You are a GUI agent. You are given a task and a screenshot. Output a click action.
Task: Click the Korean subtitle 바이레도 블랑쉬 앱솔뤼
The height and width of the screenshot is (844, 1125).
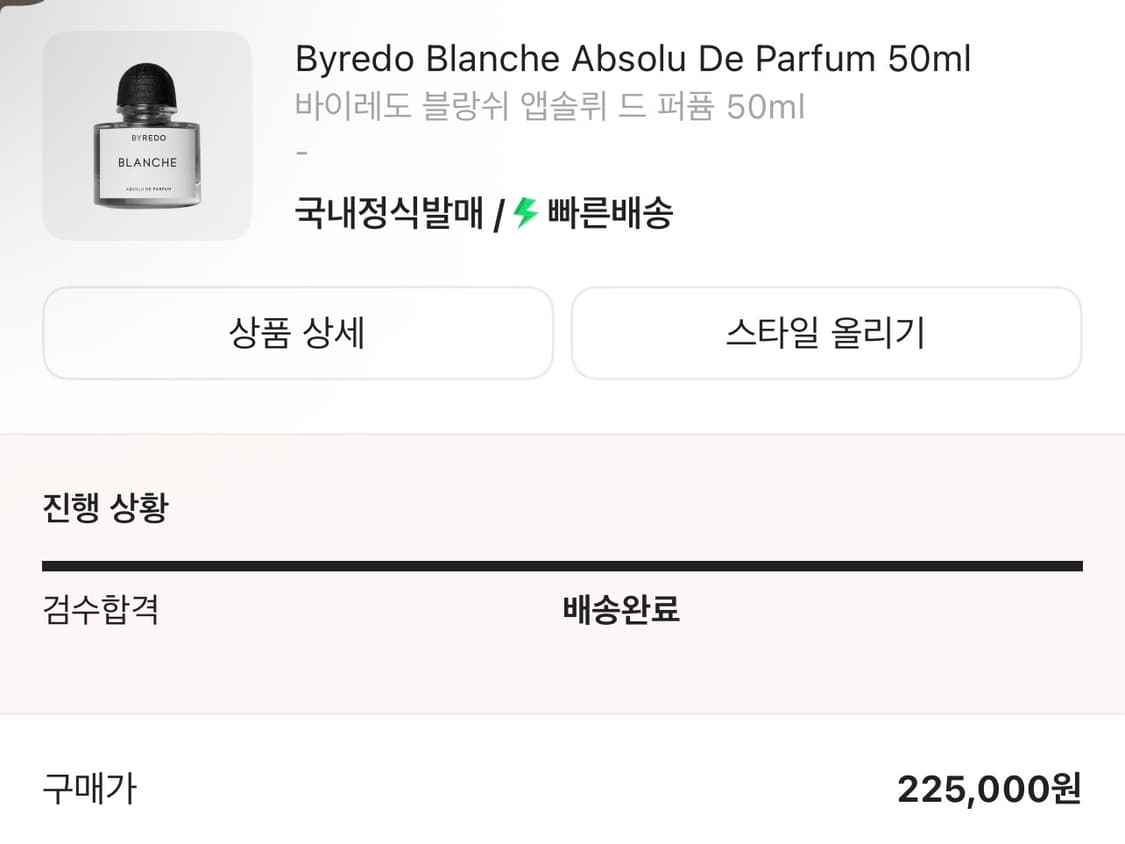(x=548, y=107)
